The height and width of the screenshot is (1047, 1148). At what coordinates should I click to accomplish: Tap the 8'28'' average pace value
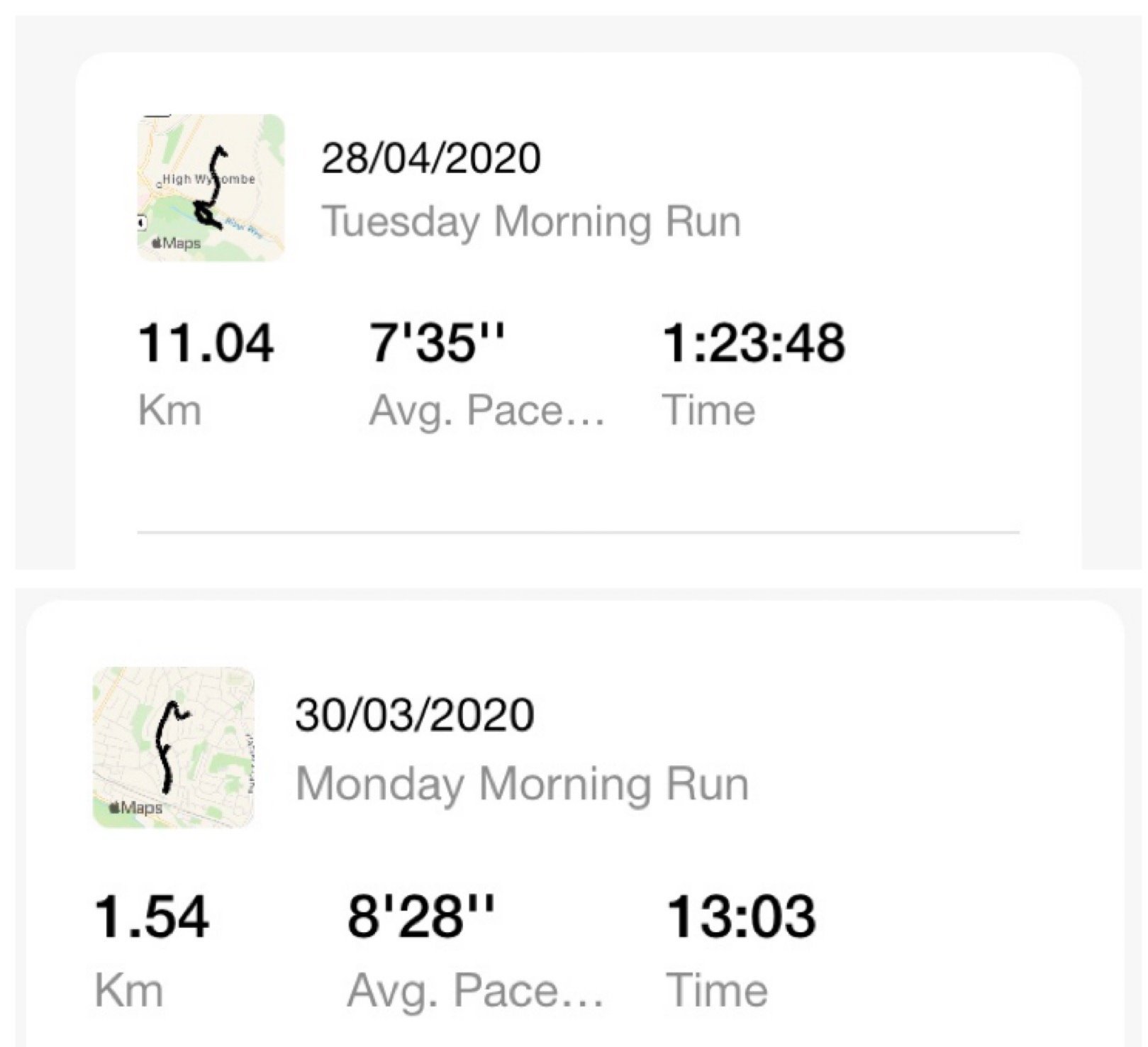(420, 916)
